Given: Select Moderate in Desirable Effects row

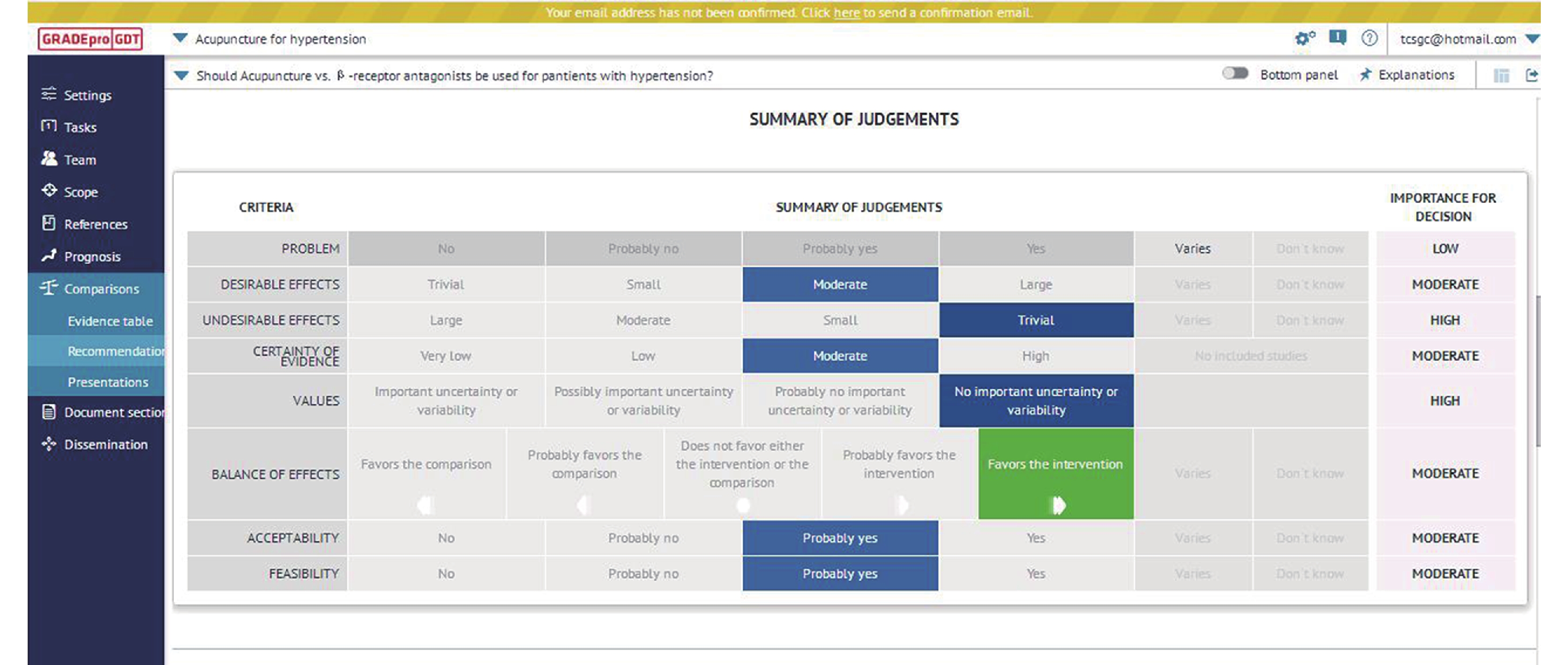Looking at the screenshot, I should click(840, 284).
